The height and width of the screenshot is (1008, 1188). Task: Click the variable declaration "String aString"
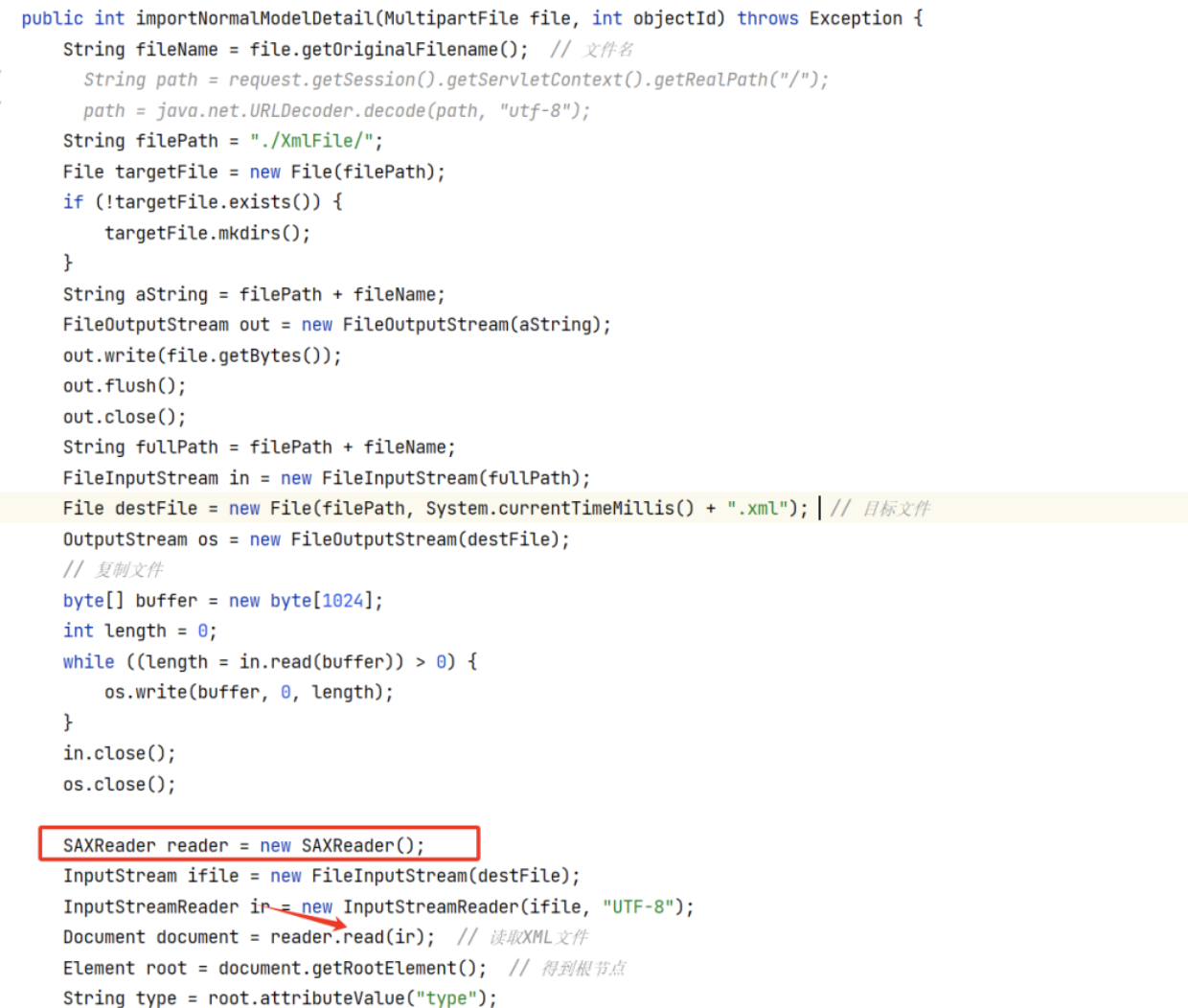[135, 294]
